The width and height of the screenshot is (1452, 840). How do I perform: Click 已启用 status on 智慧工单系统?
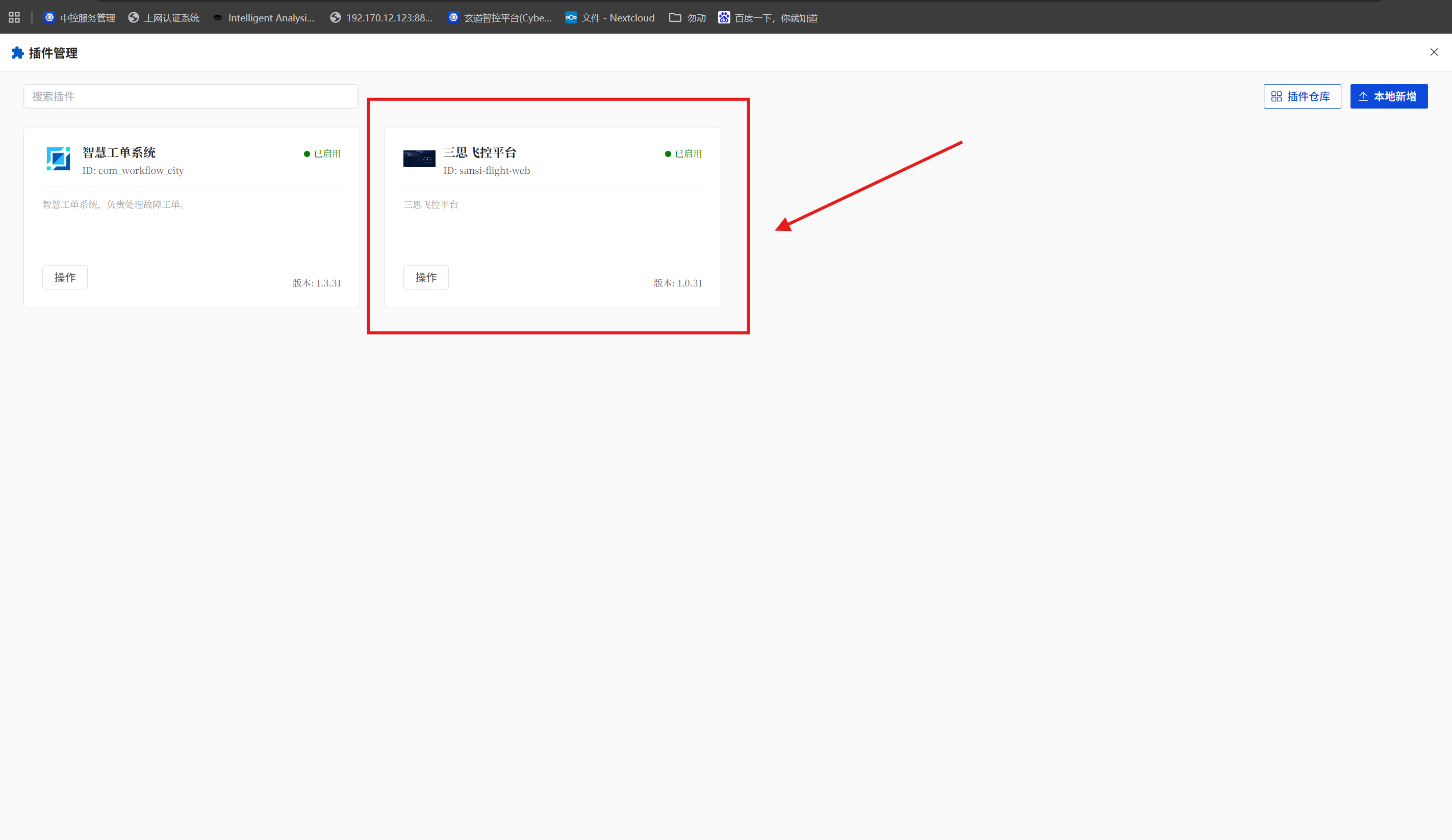(x=323, y=154)
